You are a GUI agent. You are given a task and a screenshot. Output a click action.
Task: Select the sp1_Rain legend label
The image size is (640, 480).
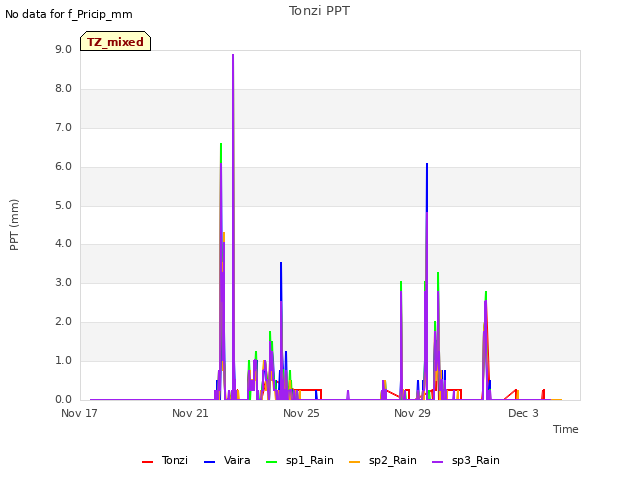coord(310,460)
